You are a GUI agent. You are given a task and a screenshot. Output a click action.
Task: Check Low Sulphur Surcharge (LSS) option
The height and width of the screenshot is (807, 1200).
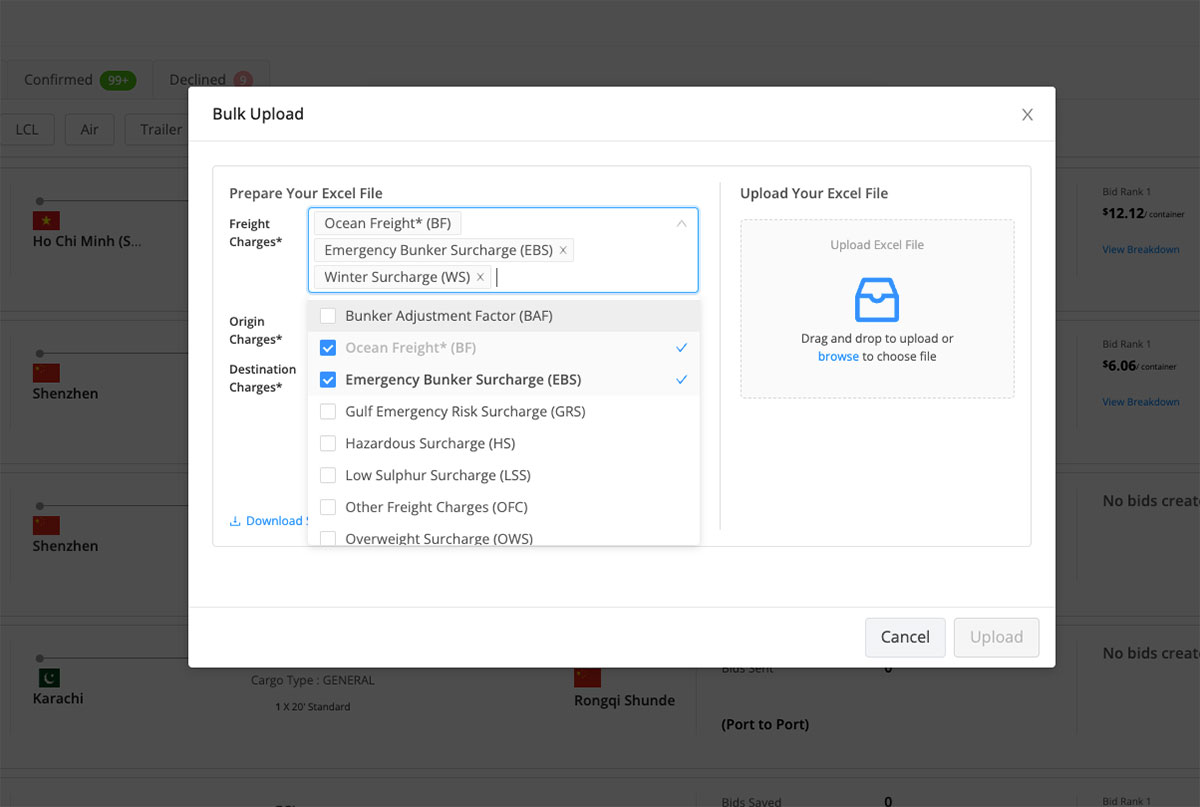[x=328, y=476]
